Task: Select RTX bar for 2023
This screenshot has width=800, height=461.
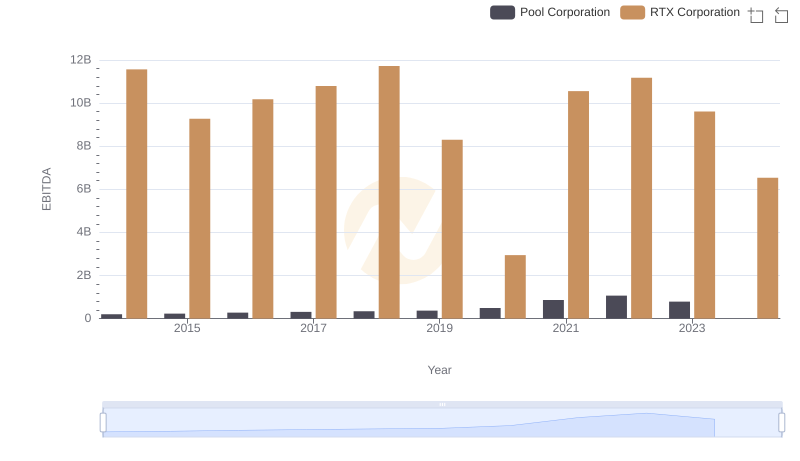Action: (x=705, y=215)
